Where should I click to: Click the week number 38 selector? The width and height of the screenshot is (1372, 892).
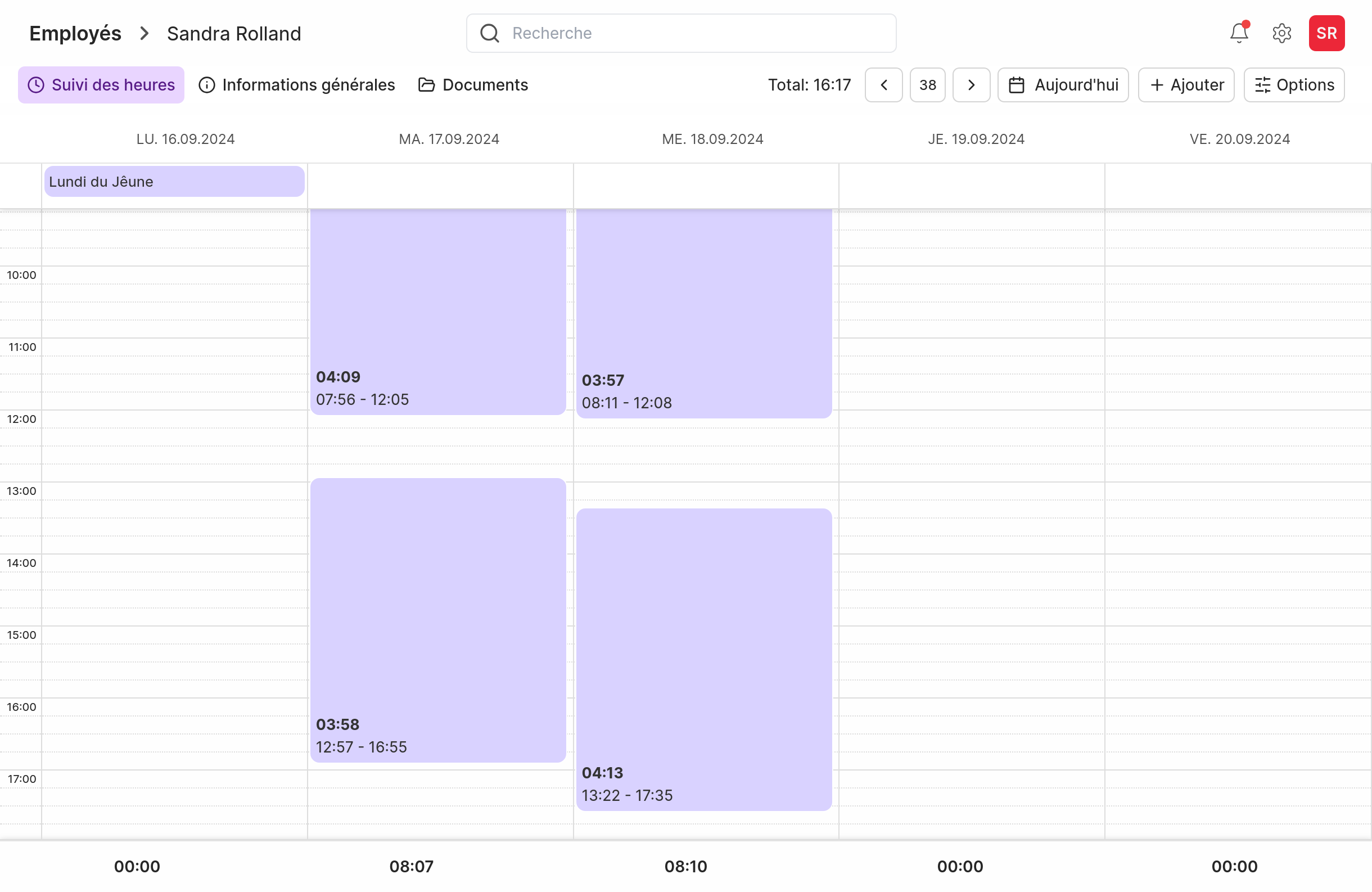928,85
